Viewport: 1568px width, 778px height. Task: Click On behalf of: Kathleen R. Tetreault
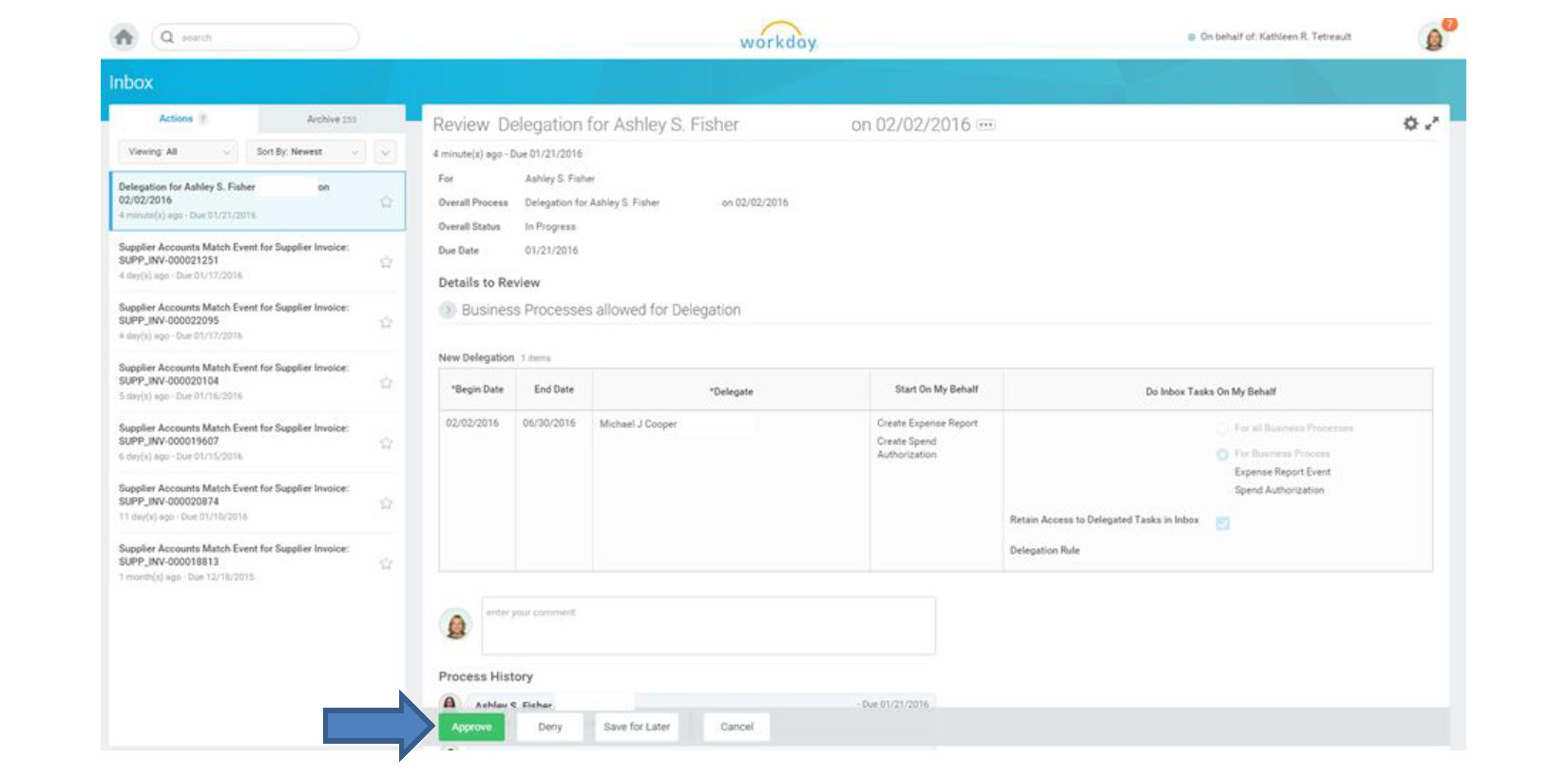click(1275, 37)
